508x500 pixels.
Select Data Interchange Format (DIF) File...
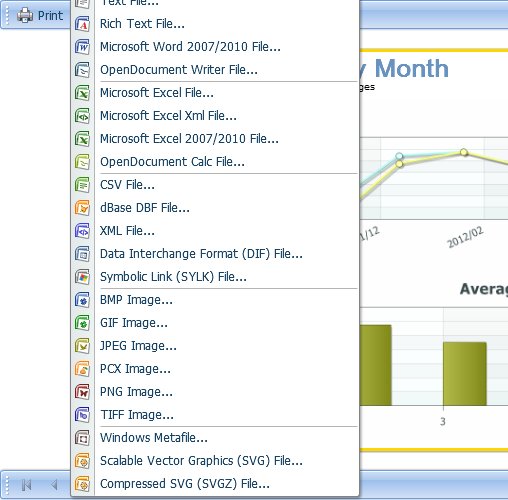coord(215,254)
